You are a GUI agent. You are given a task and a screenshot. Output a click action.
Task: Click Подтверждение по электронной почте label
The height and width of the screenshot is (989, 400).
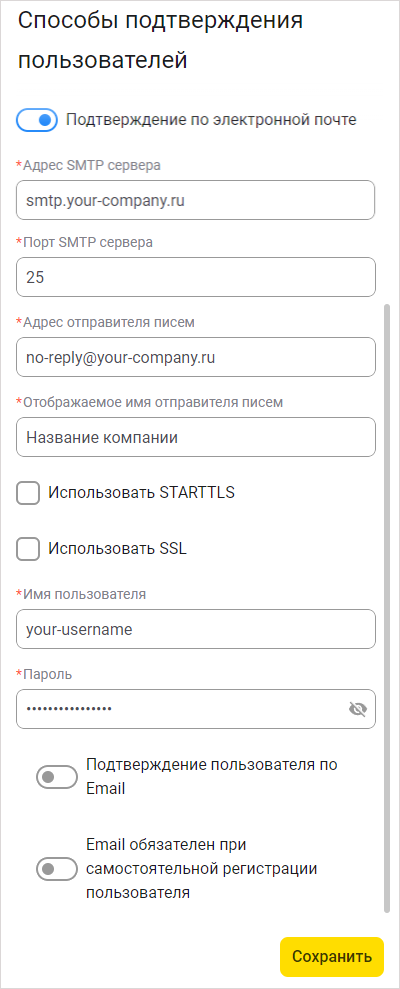[x=211, y=120]
